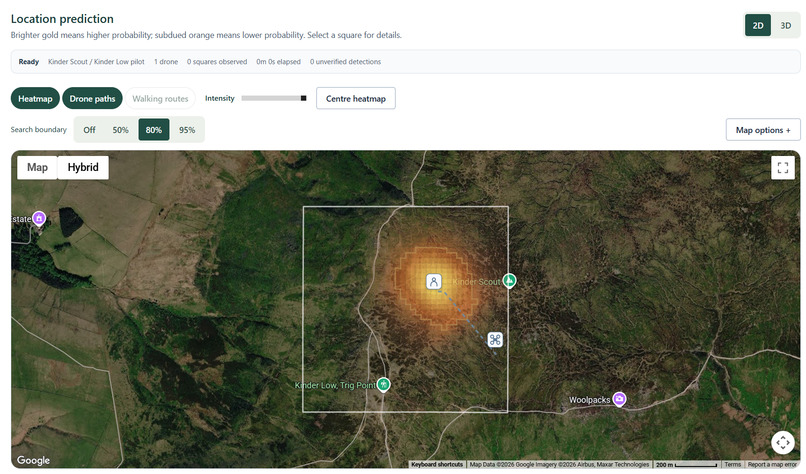The height and width of the screenshot is (474, 806).
Task: Click the '0m 0s elapsed' status text
Action: (x=279, y=62)
